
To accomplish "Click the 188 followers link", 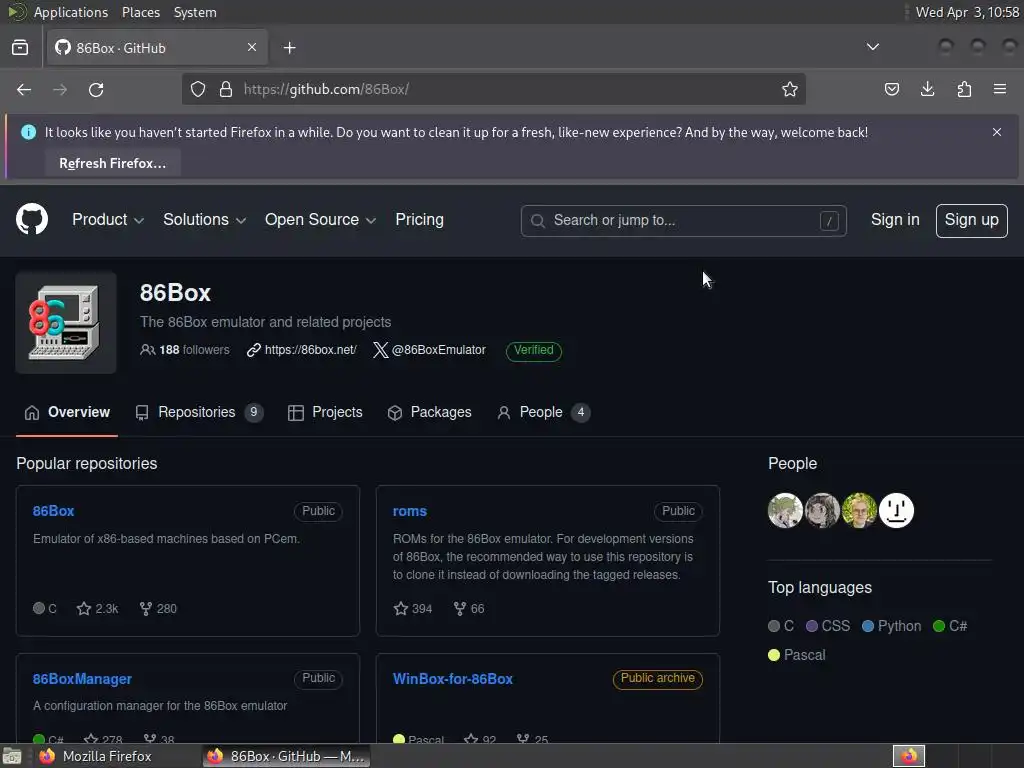I will 185,350.
